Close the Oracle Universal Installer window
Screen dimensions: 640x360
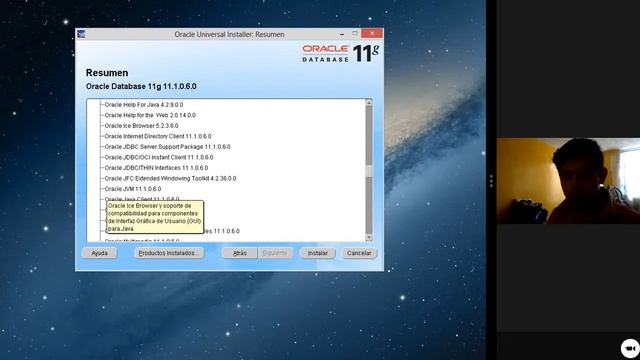[x=372, y=33]
